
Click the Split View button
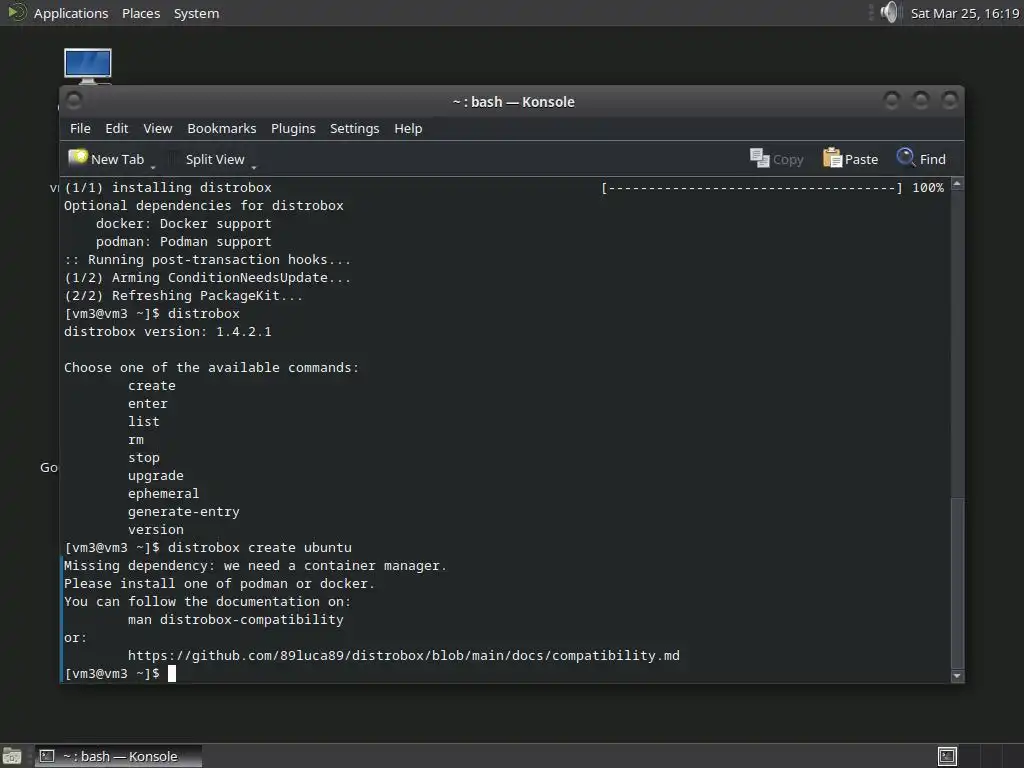[x=214, y=159]
